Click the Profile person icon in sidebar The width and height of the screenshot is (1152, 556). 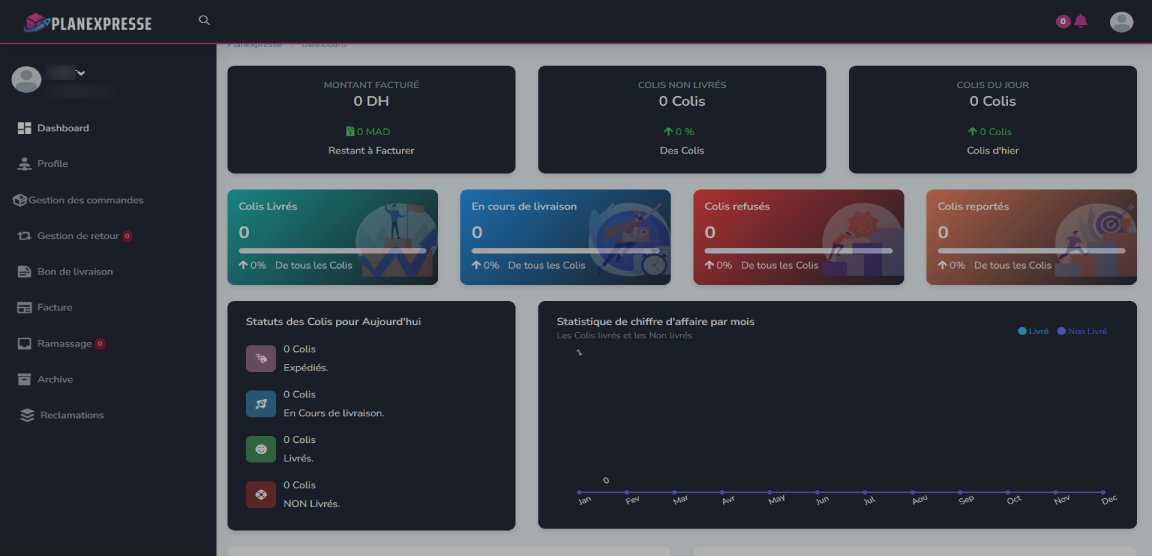(25, 164)
